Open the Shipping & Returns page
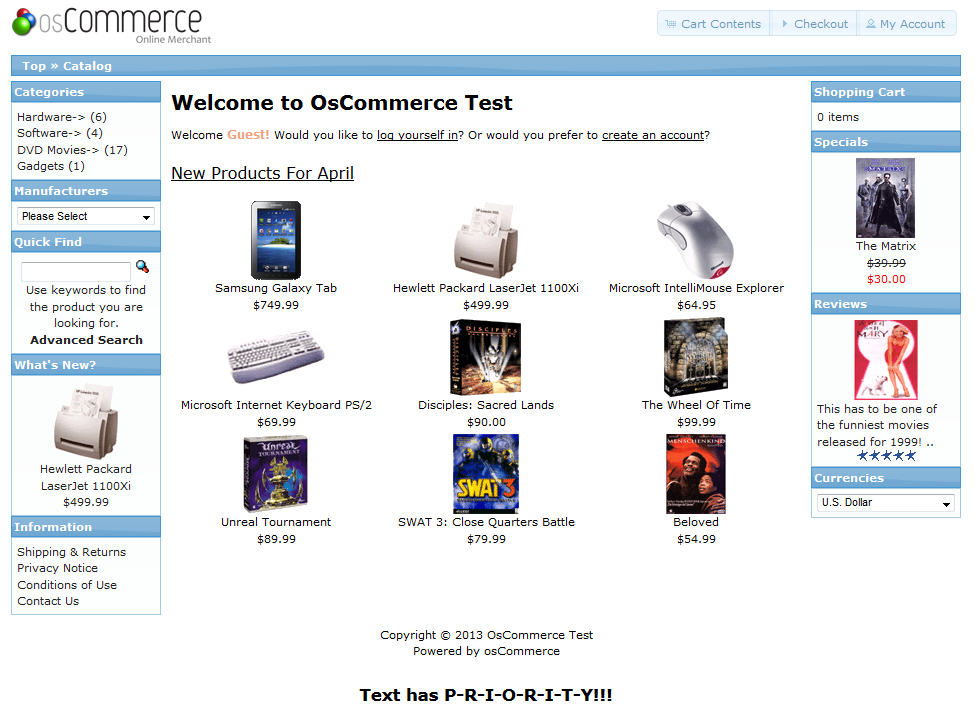The height and width of the screenshot is (724, 974). (71, 552)
